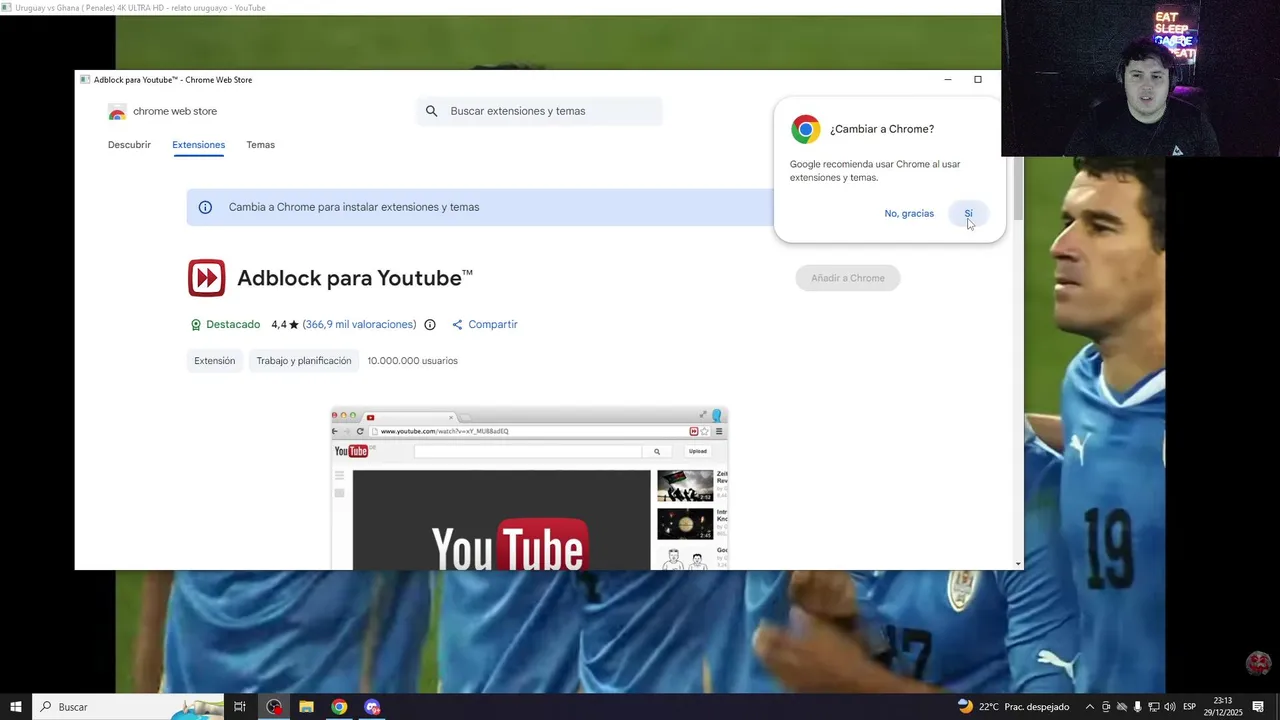Switch to the Temas tab

pyautogui.click(x=261, y=145)
